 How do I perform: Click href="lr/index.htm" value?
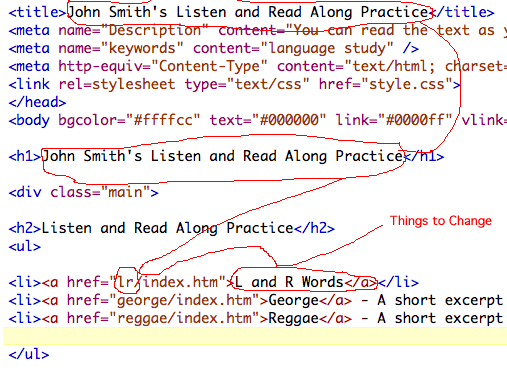tap(147, 283)
